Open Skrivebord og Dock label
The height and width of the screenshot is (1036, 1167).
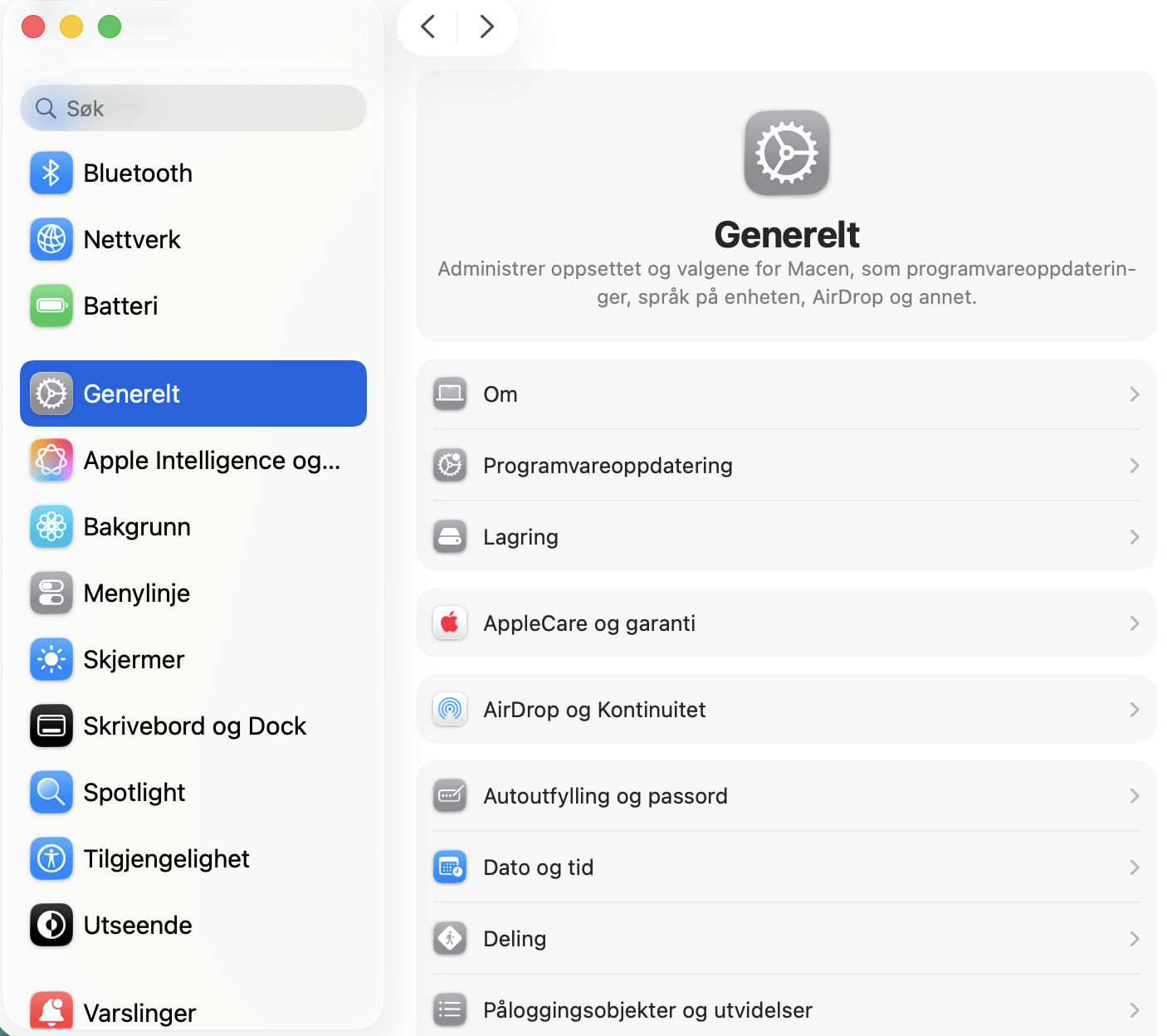click(x=195, y=726)
